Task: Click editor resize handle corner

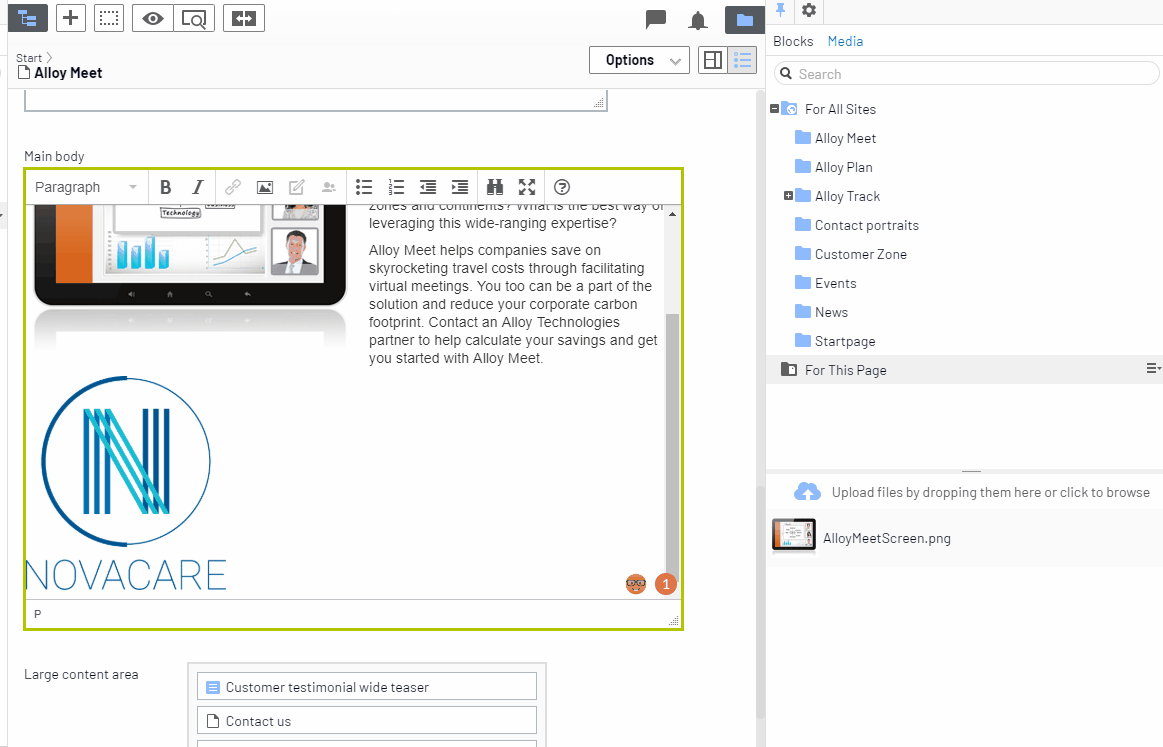Action: click(x=673, y=620)
